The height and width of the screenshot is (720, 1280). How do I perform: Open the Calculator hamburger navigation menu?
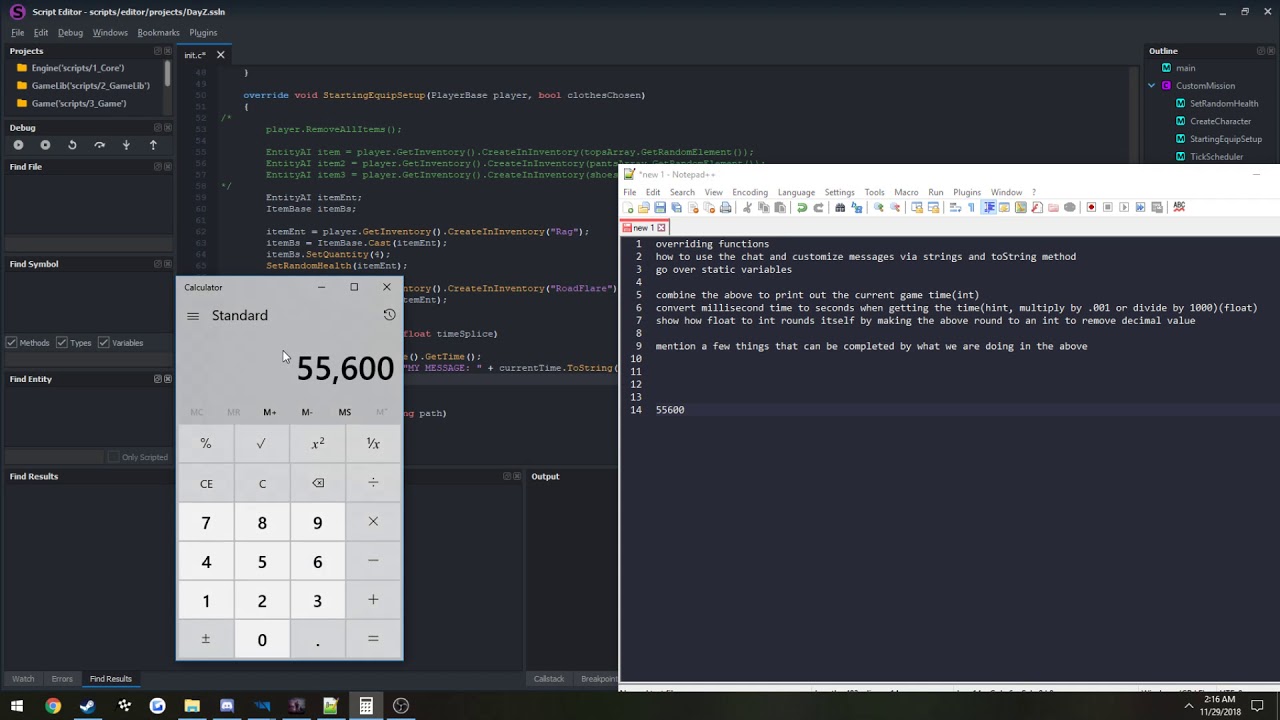[193, 316]
